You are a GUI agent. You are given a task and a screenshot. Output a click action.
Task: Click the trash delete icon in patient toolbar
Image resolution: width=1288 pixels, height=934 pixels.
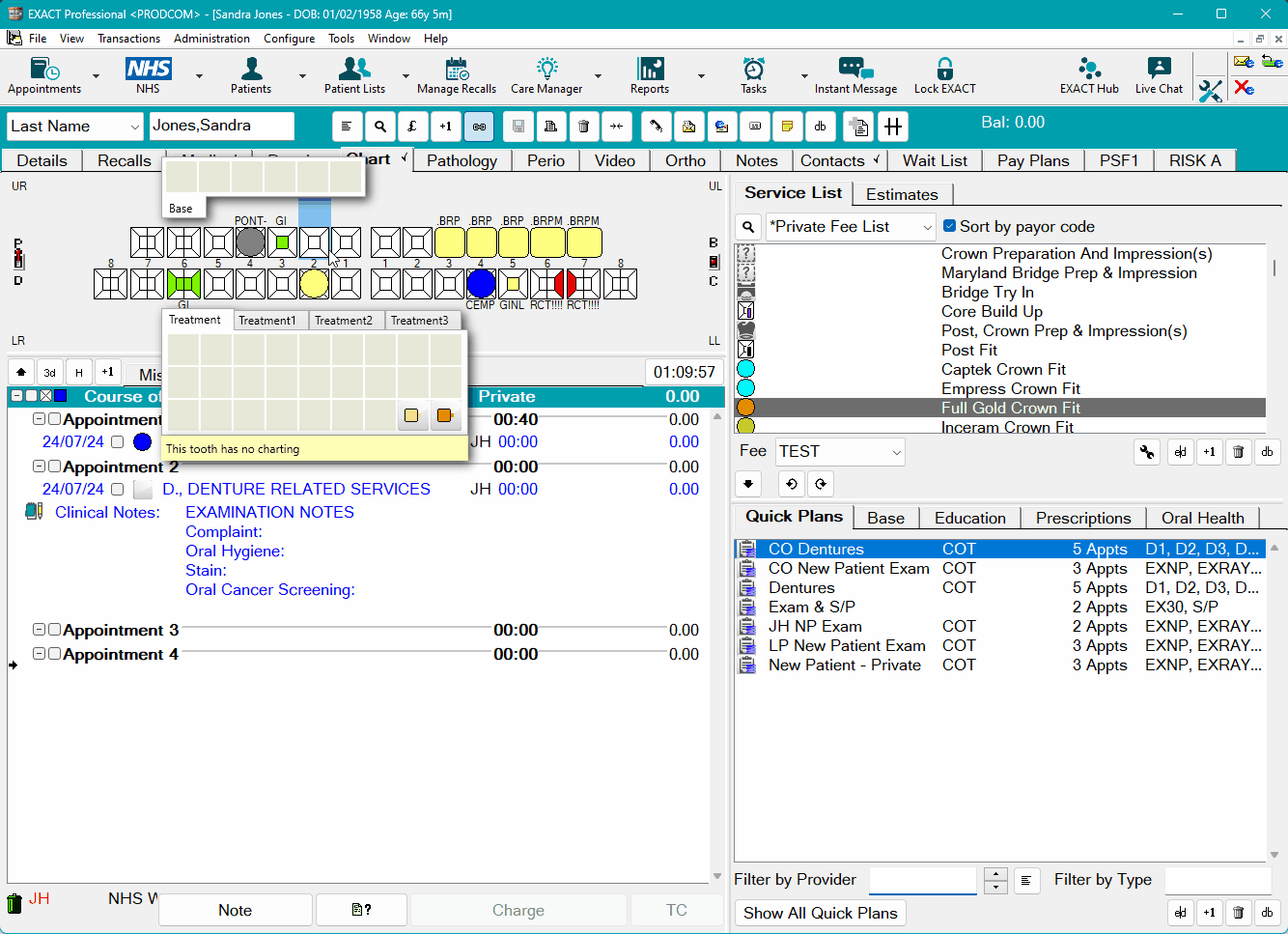point(583,127)
